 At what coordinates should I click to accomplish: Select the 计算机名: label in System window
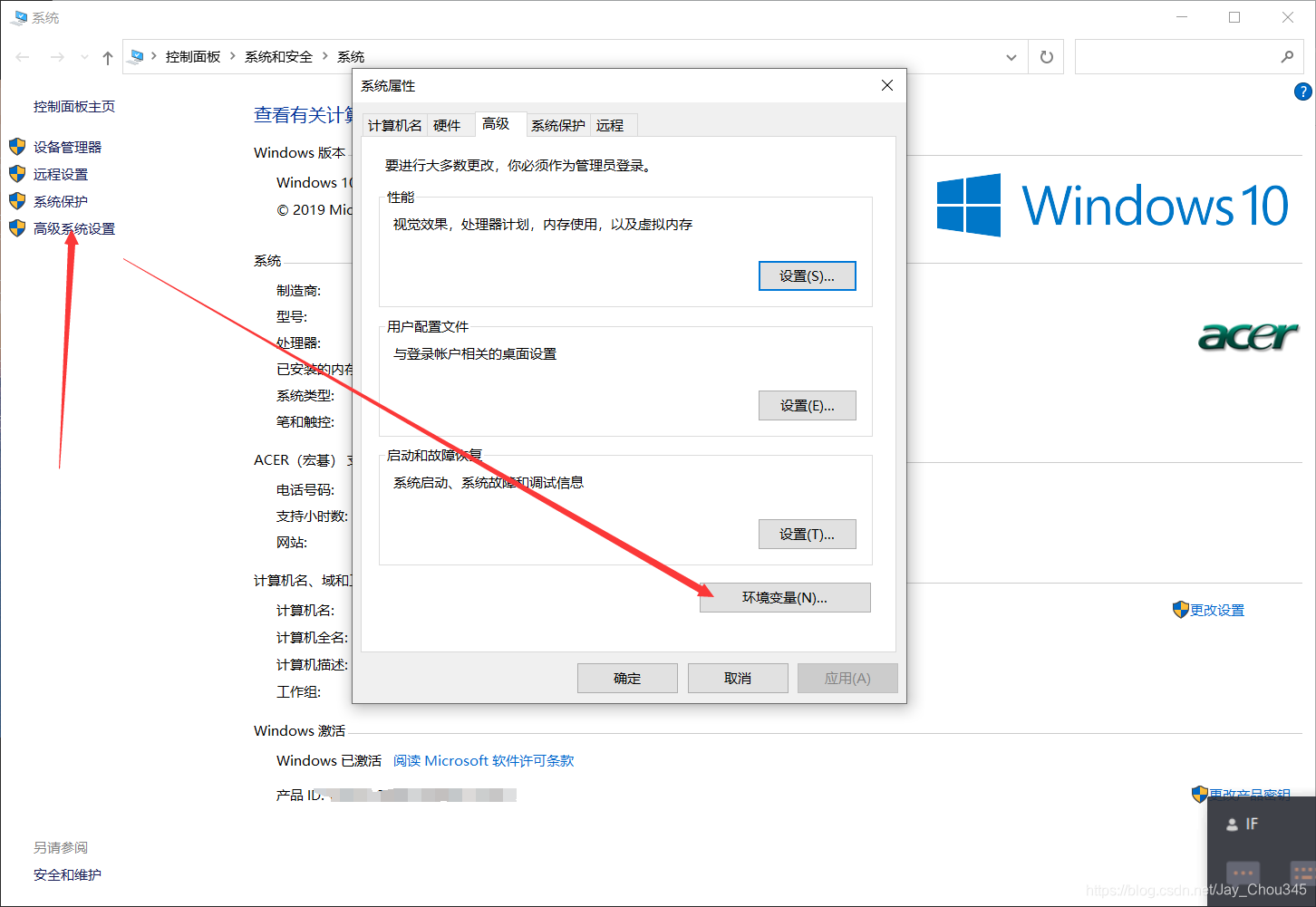point(305,610)
